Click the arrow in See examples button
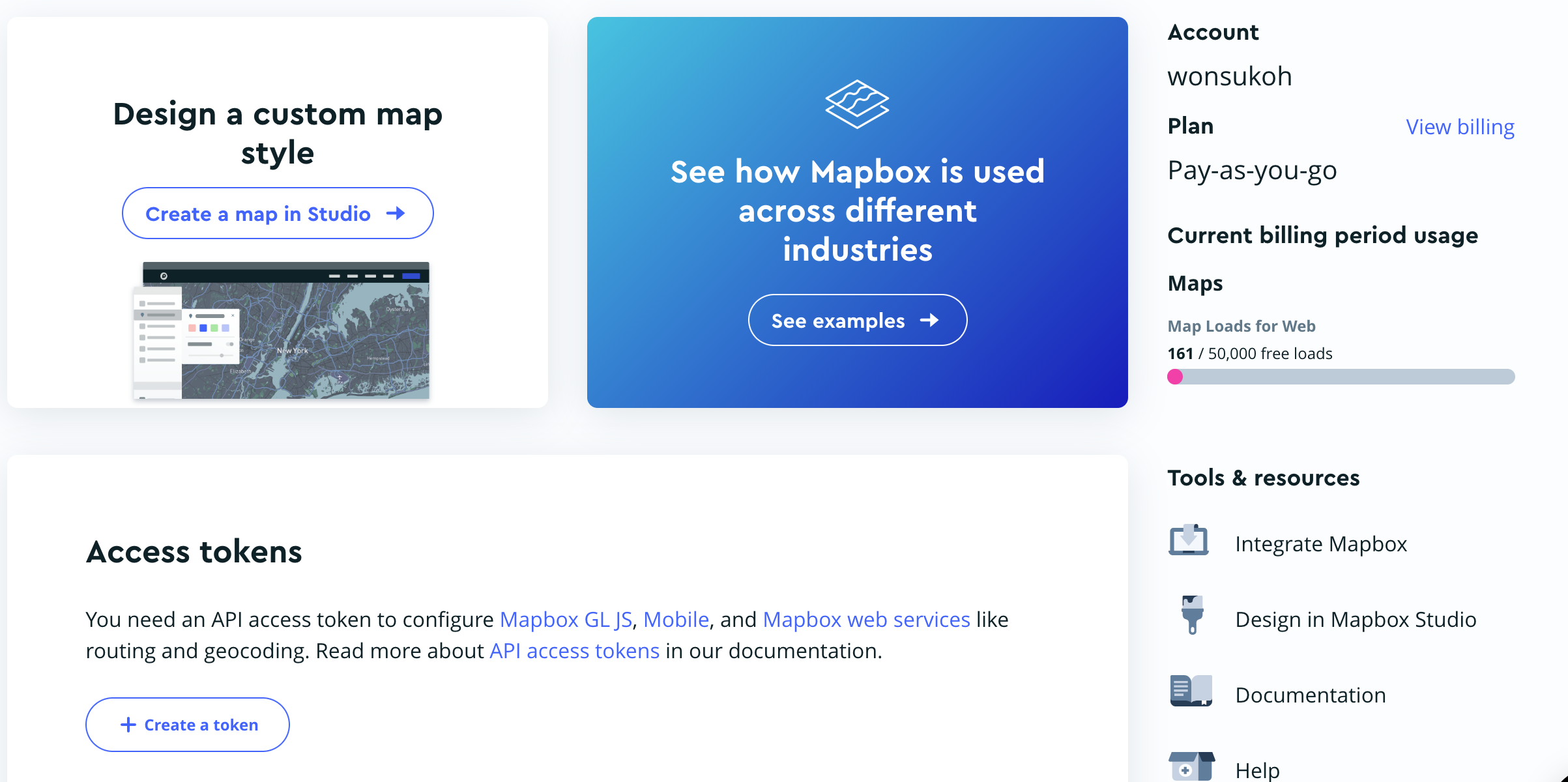Screen dimensions: 1568x782 pos(929,320)
